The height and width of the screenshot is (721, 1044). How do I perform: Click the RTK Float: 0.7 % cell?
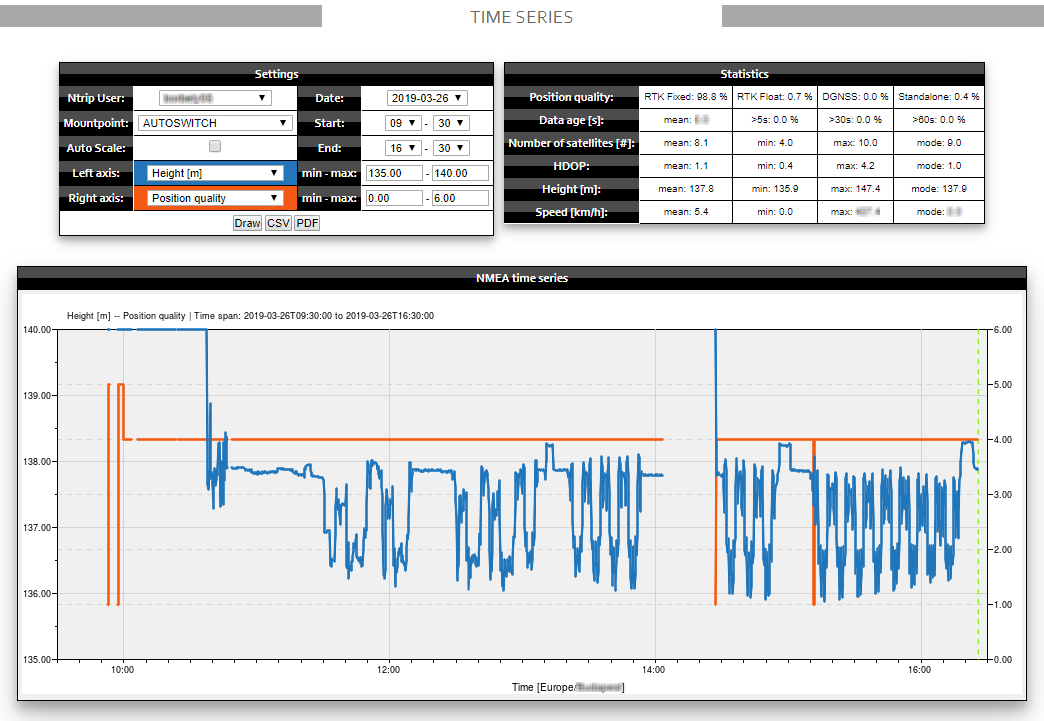point(775,97)
